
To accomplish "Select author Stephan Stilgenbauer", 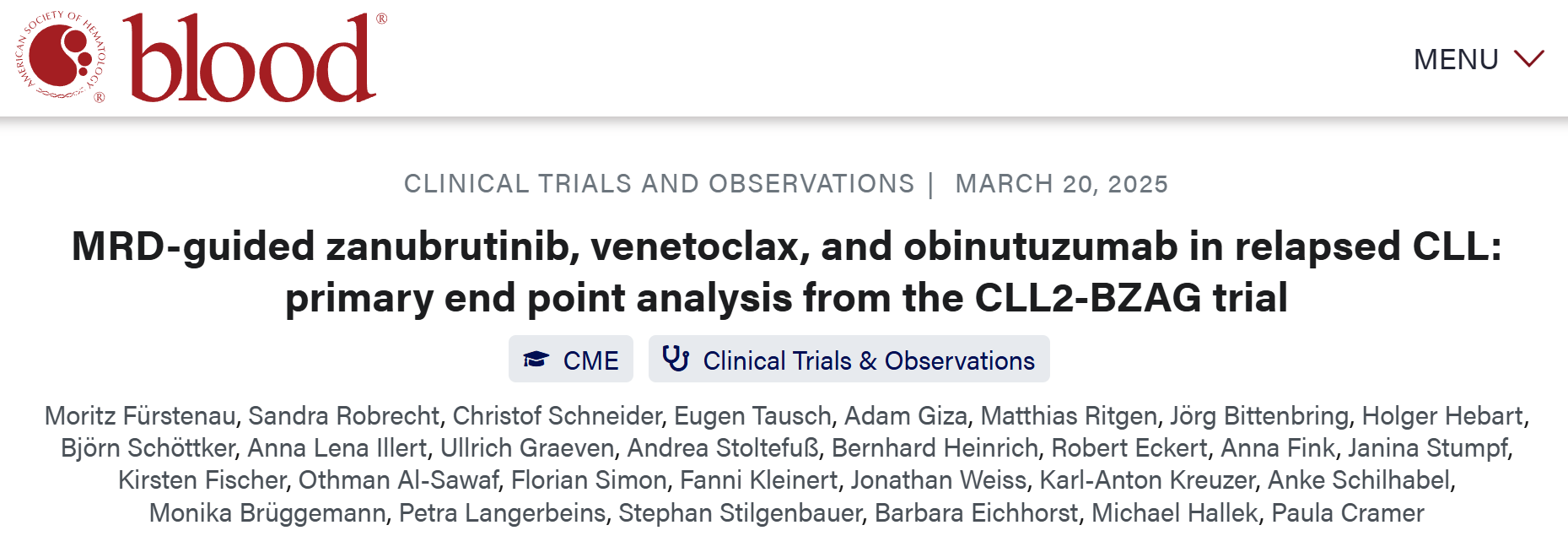I will click(x=740, y=512).
